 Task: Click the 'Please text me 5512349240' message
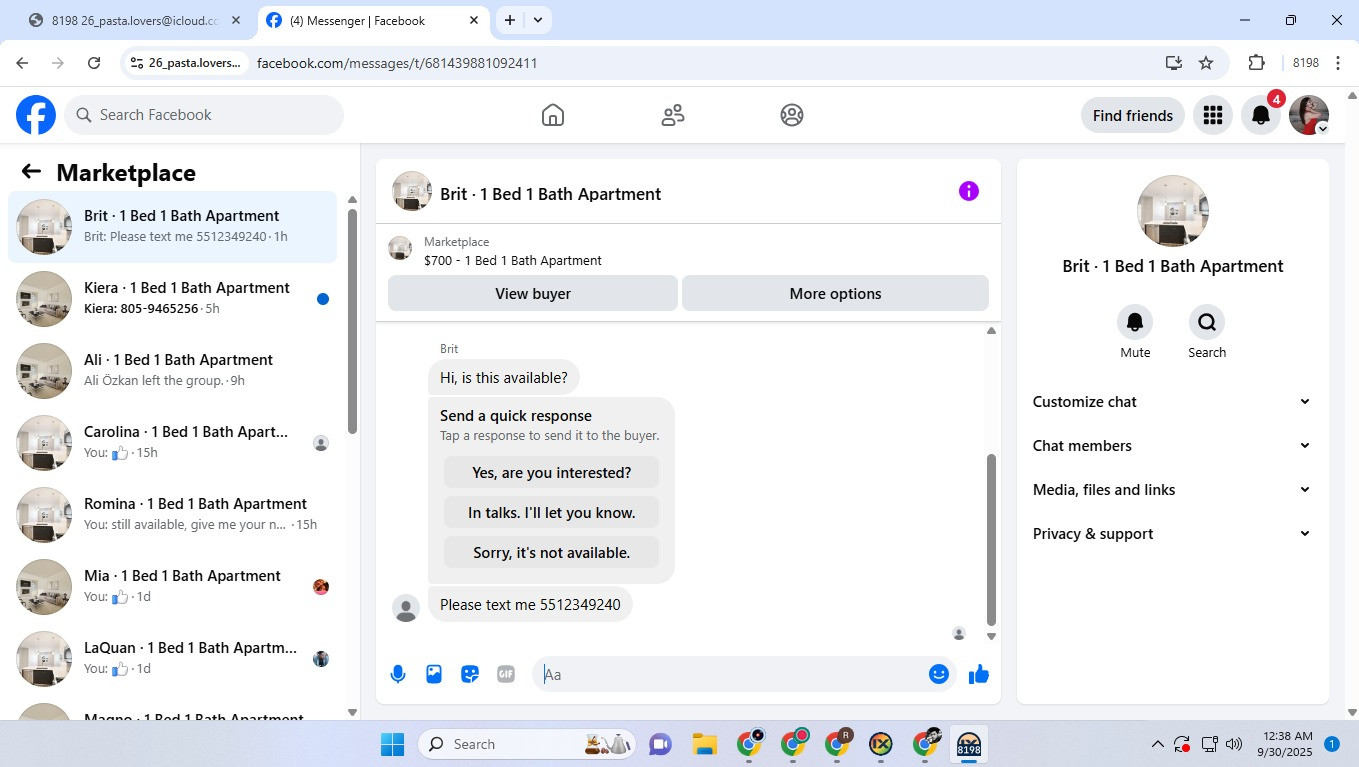coord(530,605)
